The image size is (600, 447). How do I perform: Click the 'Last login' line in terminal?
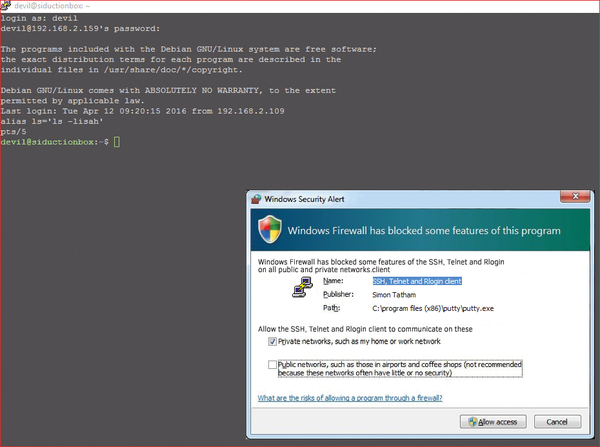pyautogui.click(x=142, y=111)
